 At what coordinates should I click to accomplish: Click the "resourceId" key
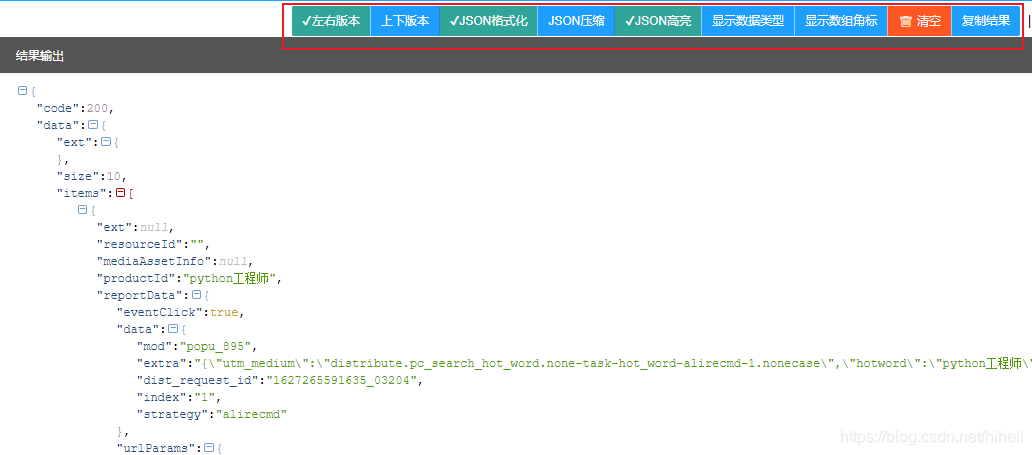(138, 244)
